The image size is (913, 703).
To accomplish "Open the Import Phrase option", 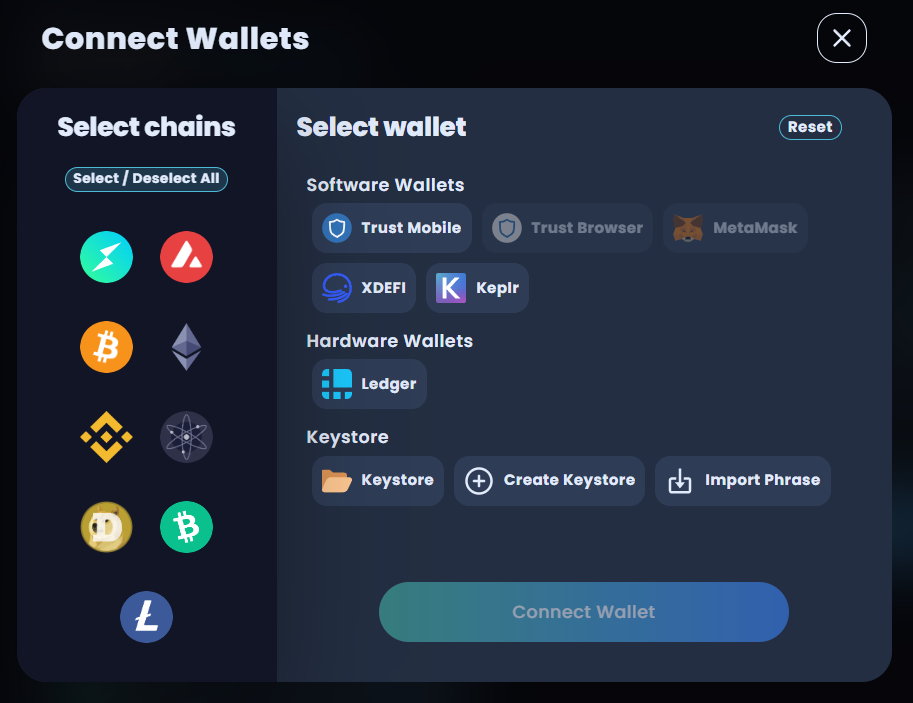I will click(x=743, y=481).
